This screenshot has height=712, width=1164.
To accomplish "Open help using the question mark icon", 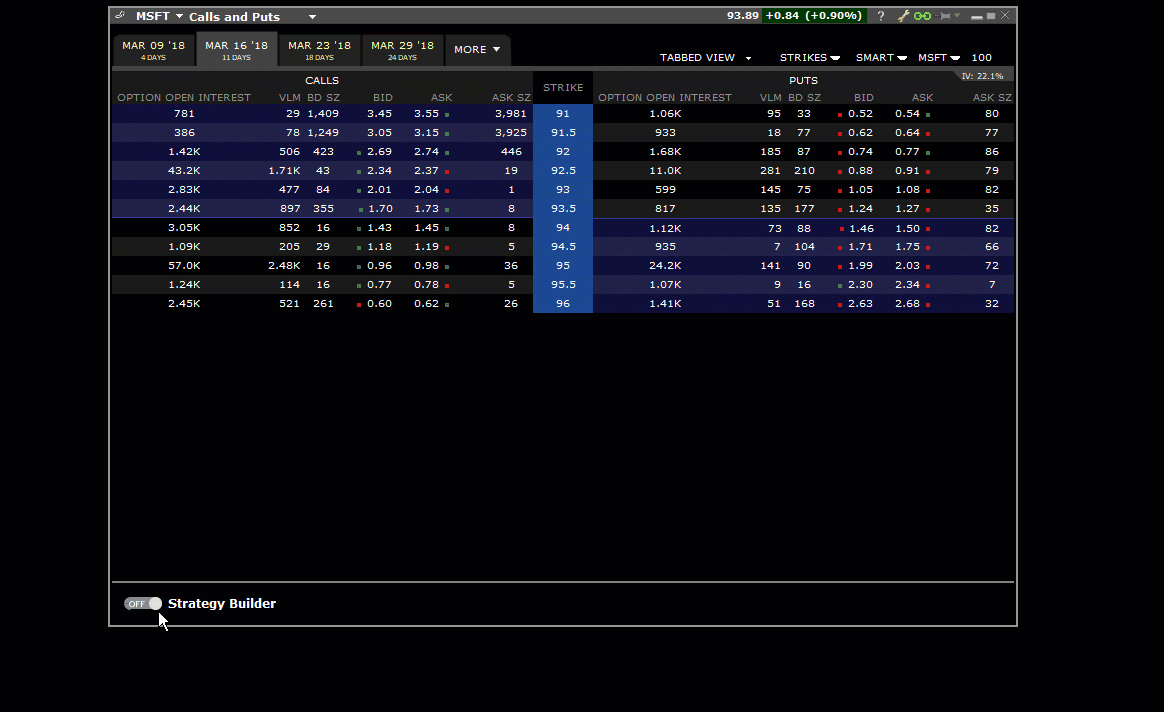I will 881,16.
